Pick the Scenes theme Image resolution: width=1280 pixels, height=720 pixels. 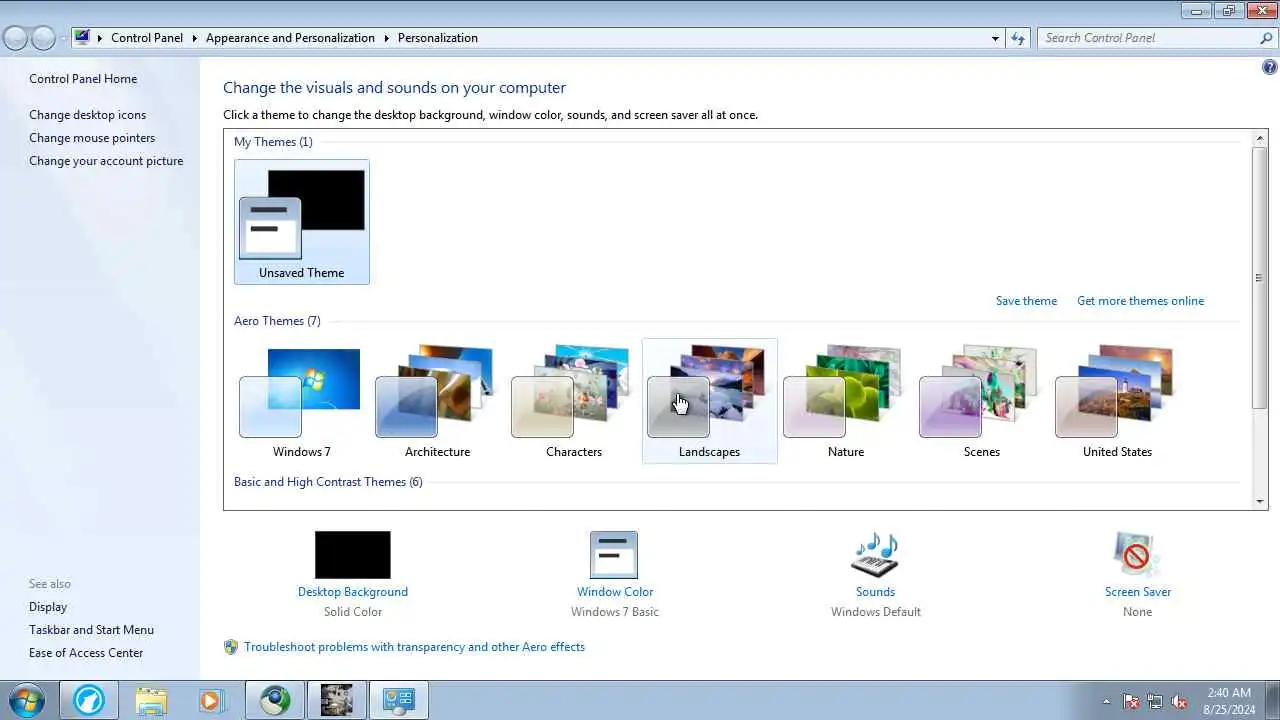981,400
